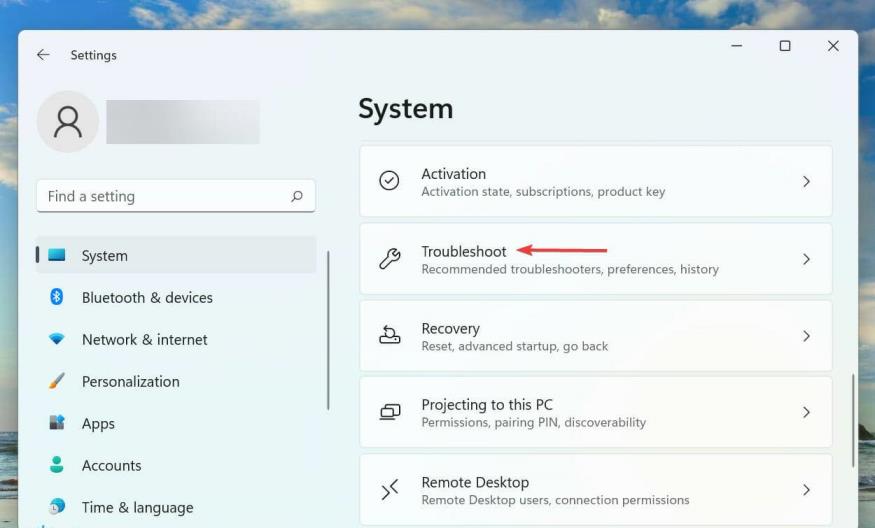Open the Apps settings category
The height and width of the screenshot is (528, 875).
point(176,423)
